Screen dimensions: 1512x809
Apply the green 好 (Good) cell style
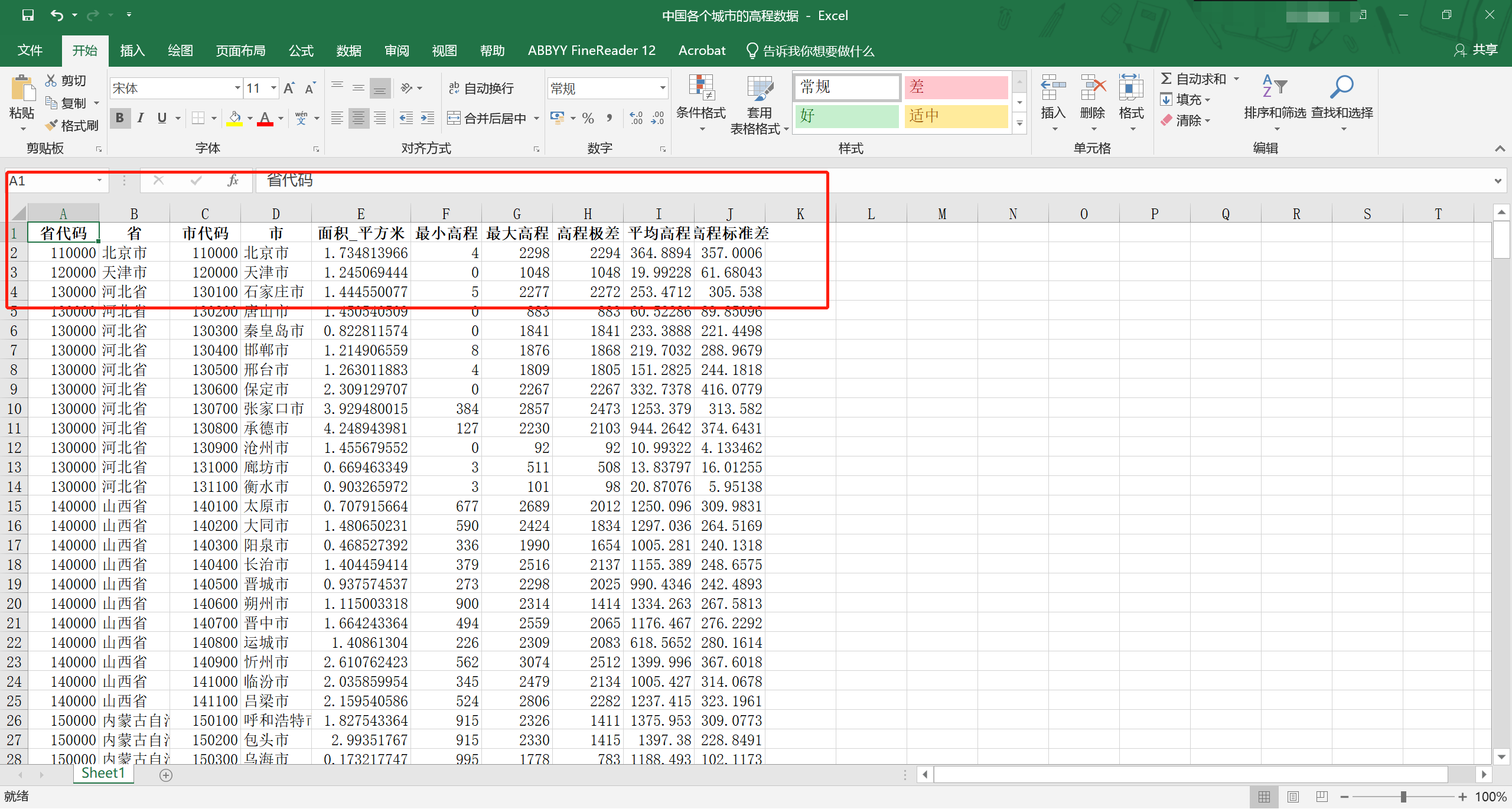(x=846, y=116)
